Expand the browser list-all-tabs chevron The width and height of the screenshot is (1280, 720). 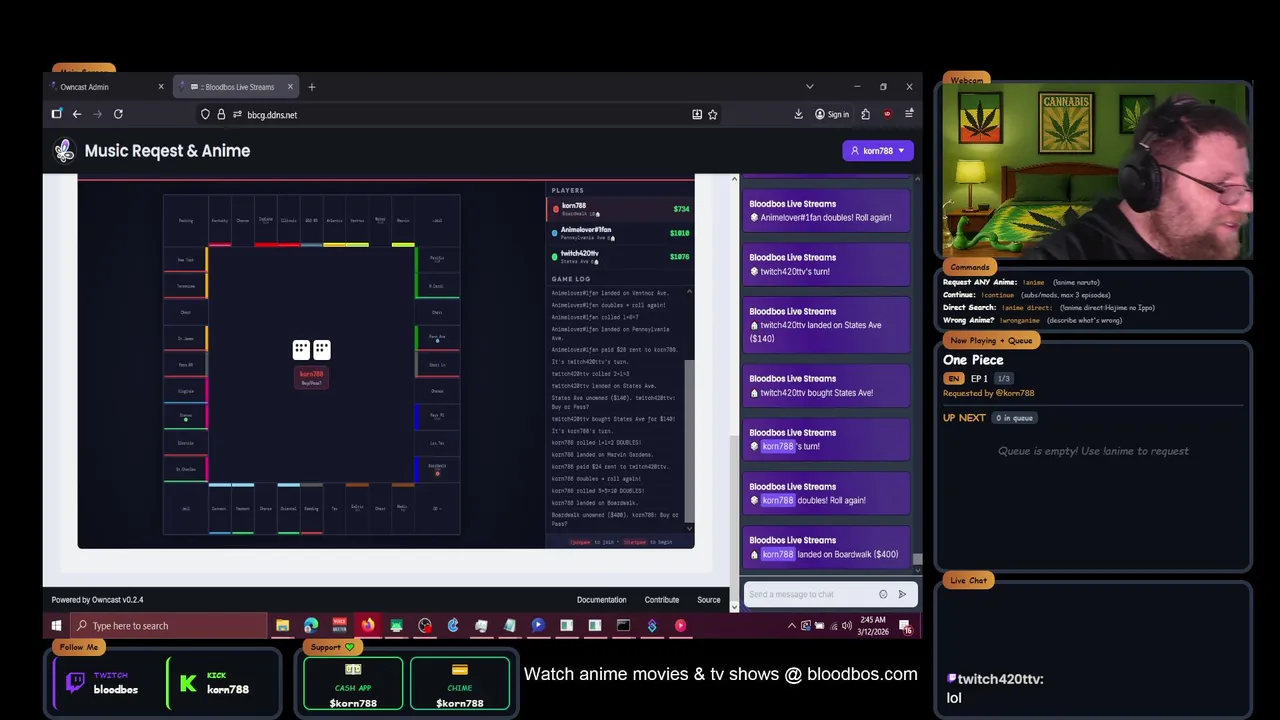[809, 87]
